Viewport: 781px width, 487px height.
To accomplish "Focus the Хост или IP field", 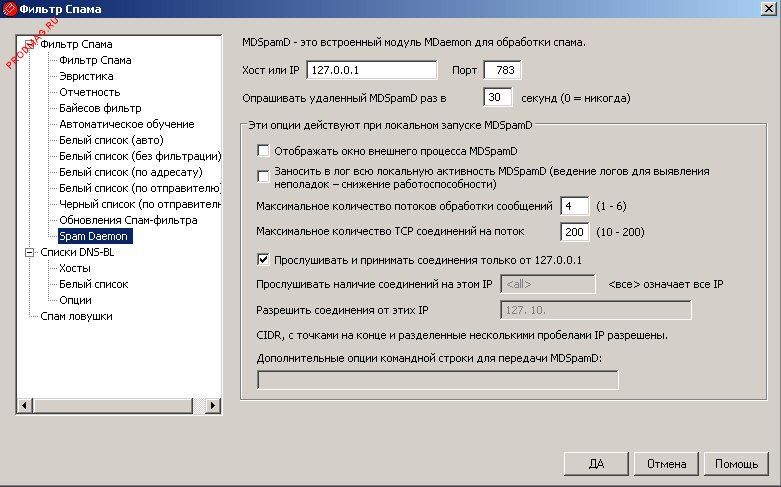I will point(372,71).
